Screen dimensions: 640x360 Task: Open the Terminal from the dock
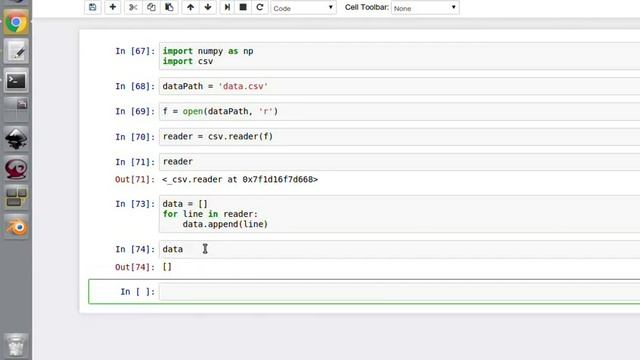pos(16,81)
